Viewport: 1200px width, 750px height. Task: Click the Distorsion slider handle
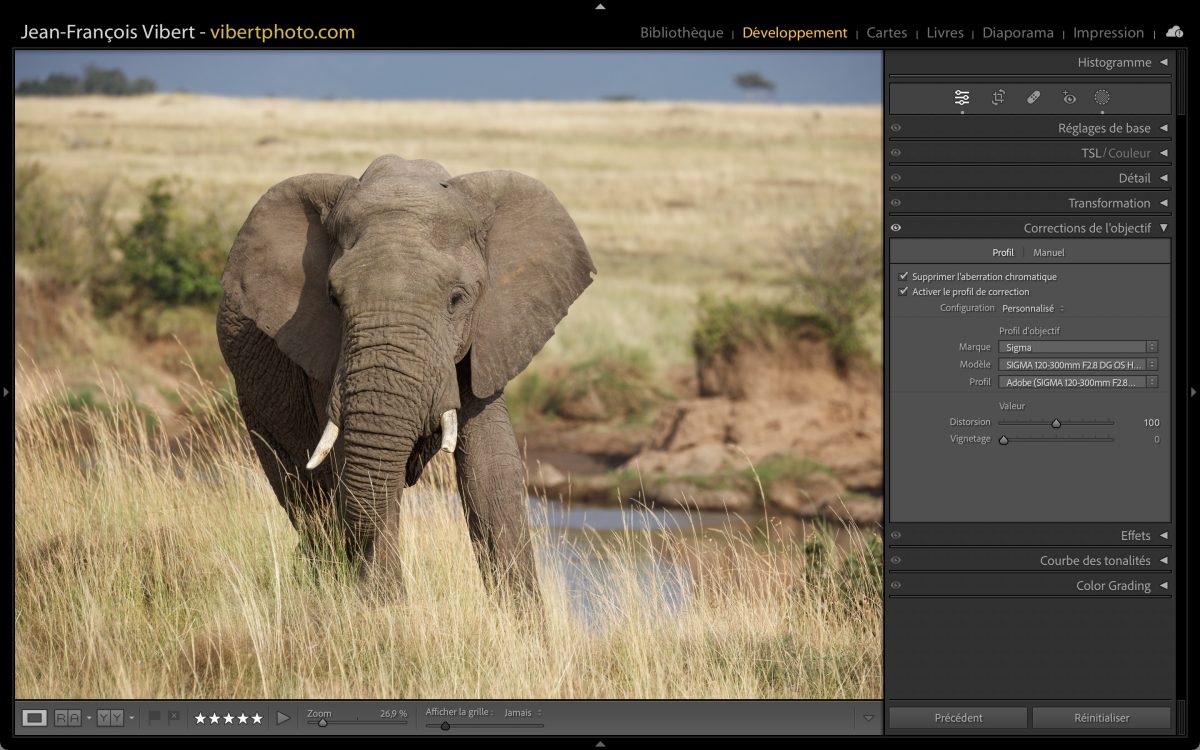click(x=1056, y=423)
